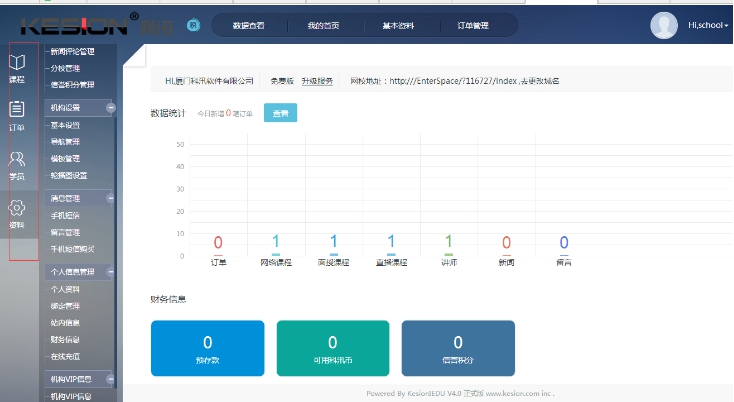Collapse the 消息管理 section
The image size is (734, 402).
tap(110, 198)
